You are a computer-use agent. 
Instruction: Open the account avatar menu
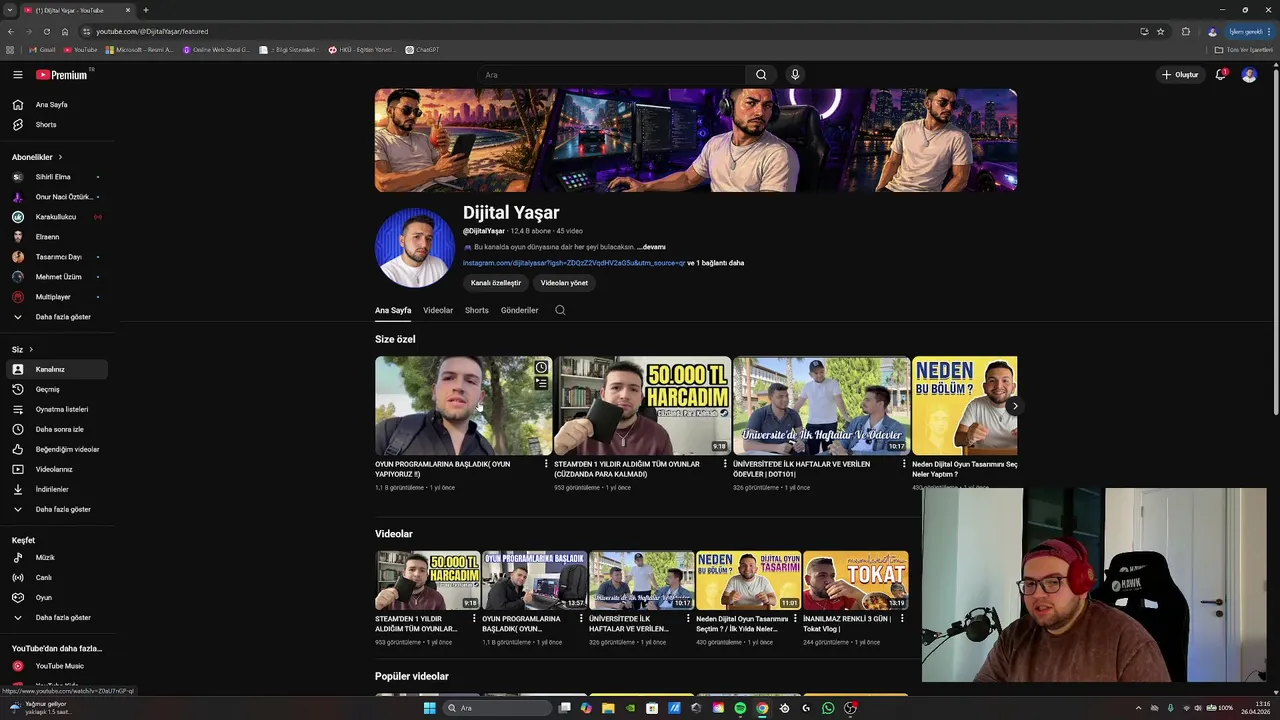click(x=1249, y=75)
